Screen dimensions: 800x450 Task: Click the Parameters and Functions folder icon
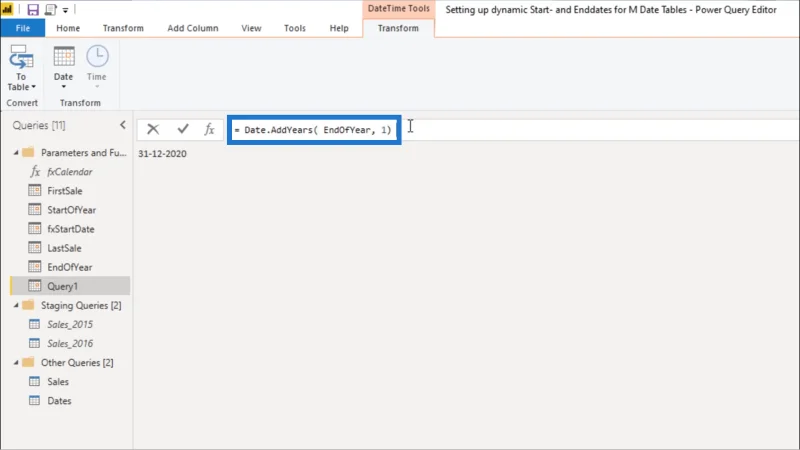tap(29, 152)
